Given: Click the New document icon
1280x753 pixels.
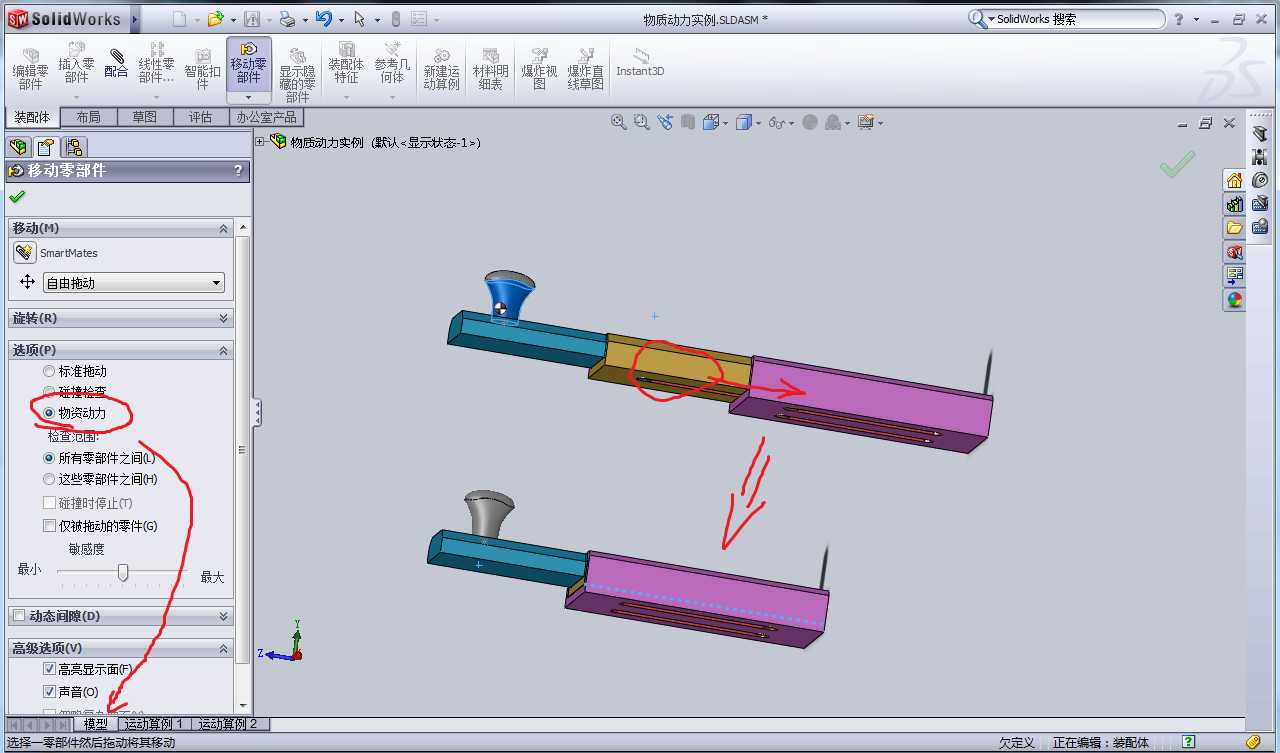Looking at the screenshot, I should (178, 19).
